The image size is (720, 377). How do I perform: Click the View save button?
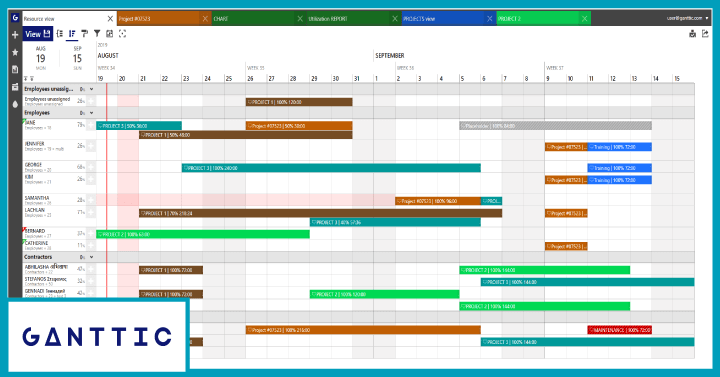click(38, 34)
